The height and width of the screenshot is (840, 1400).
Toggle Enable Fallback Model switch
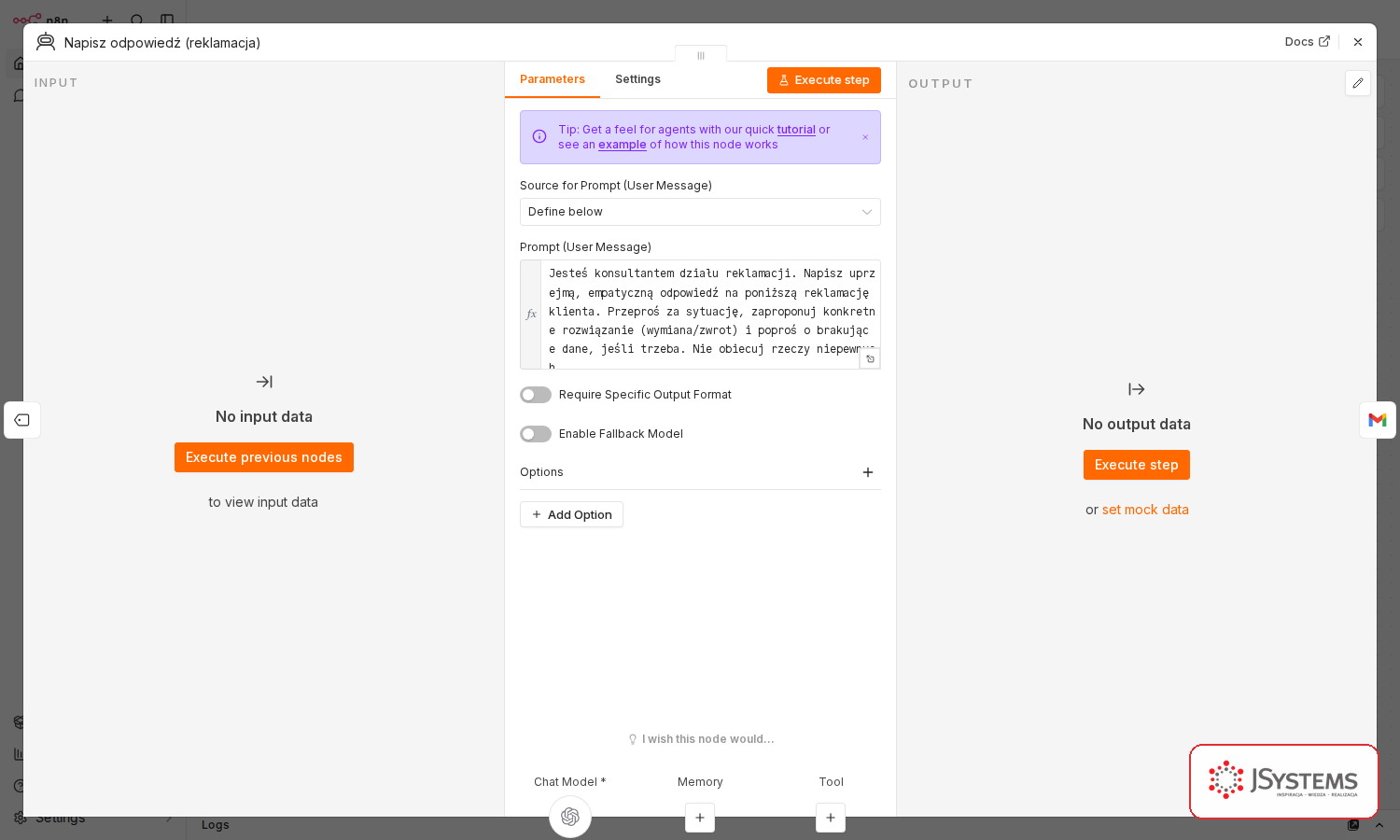(x=536, y=434)
